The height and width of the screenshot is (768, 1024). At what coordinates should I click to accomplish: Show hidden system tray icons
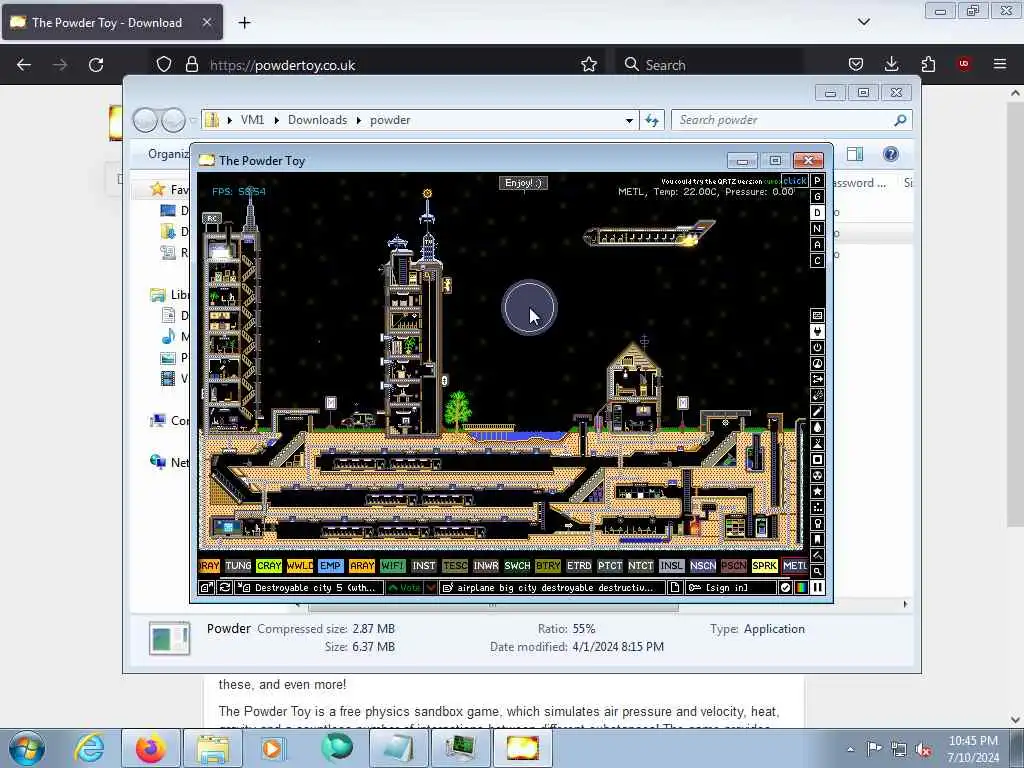850,749
